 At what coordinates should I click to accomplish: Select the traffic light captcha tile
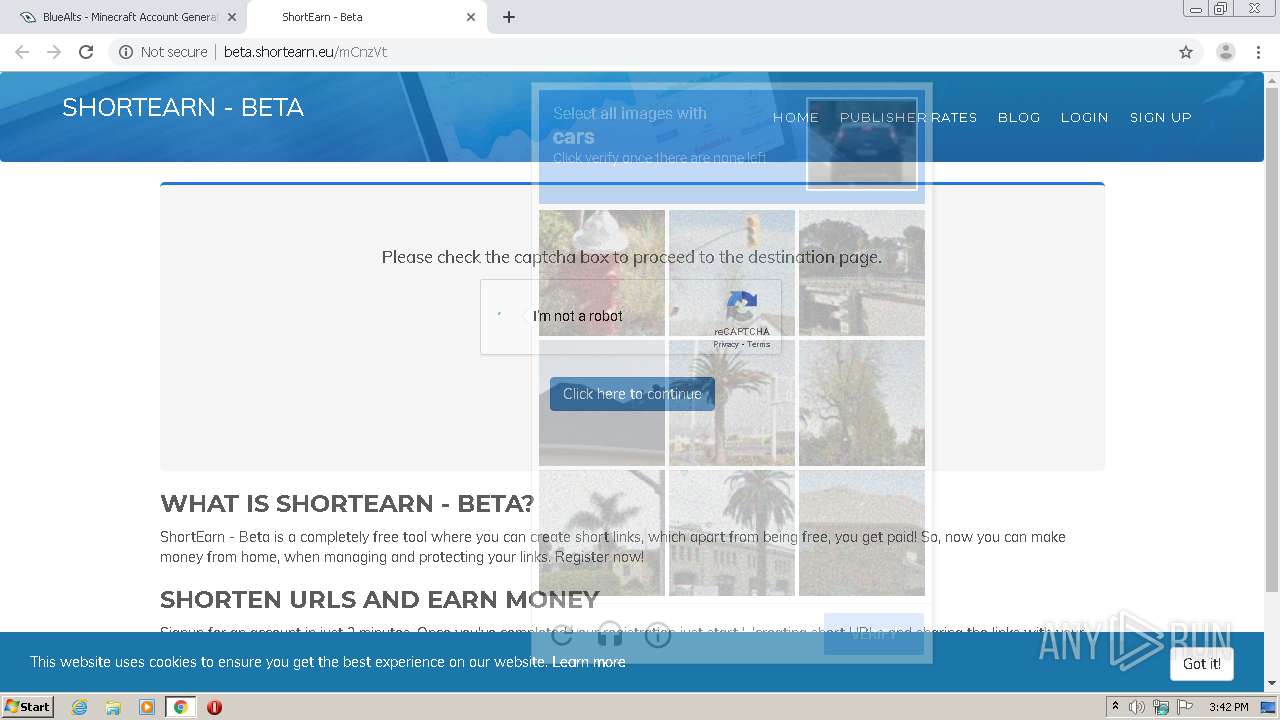732,272
